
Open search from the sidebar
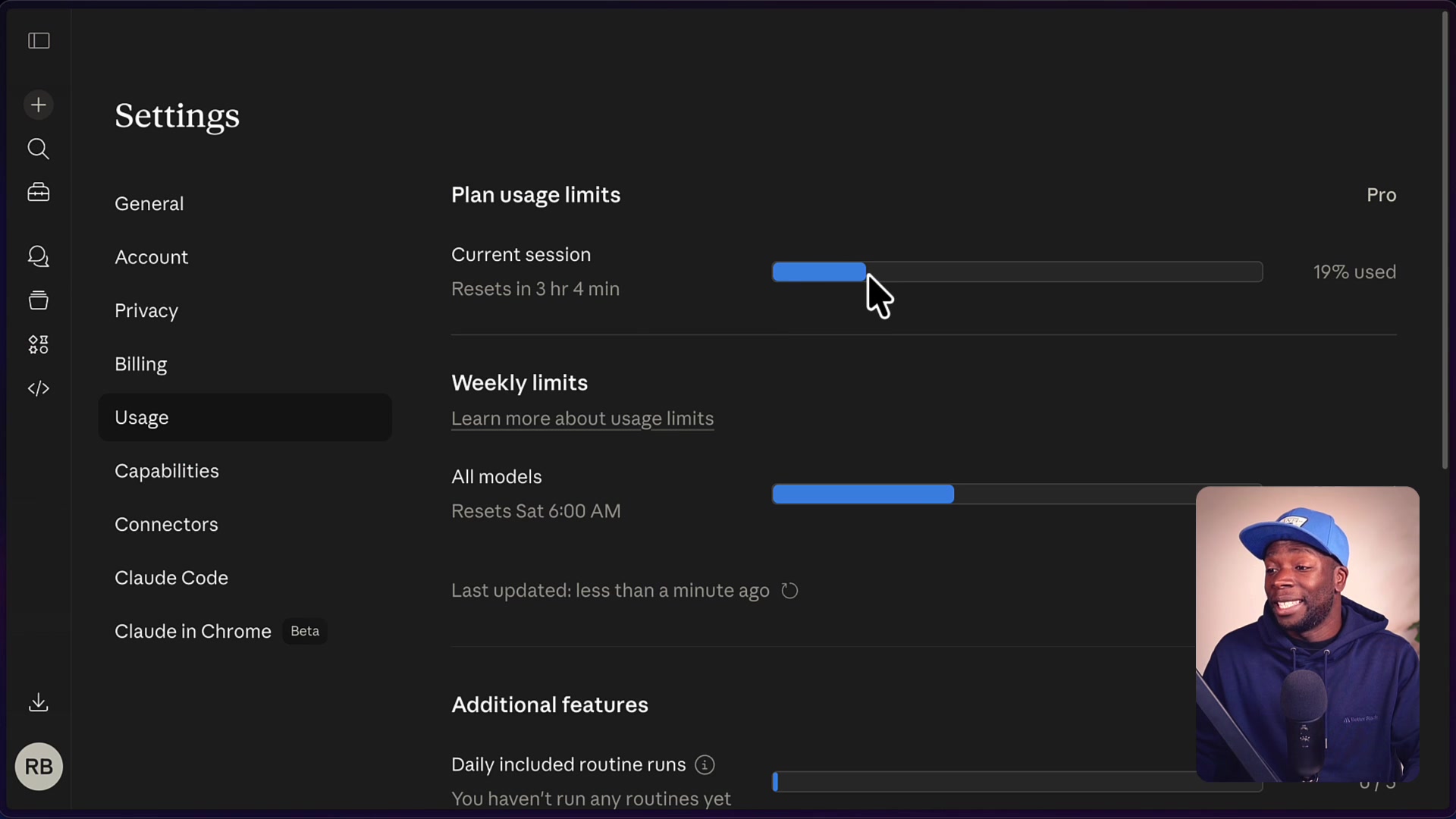point(38,149)
